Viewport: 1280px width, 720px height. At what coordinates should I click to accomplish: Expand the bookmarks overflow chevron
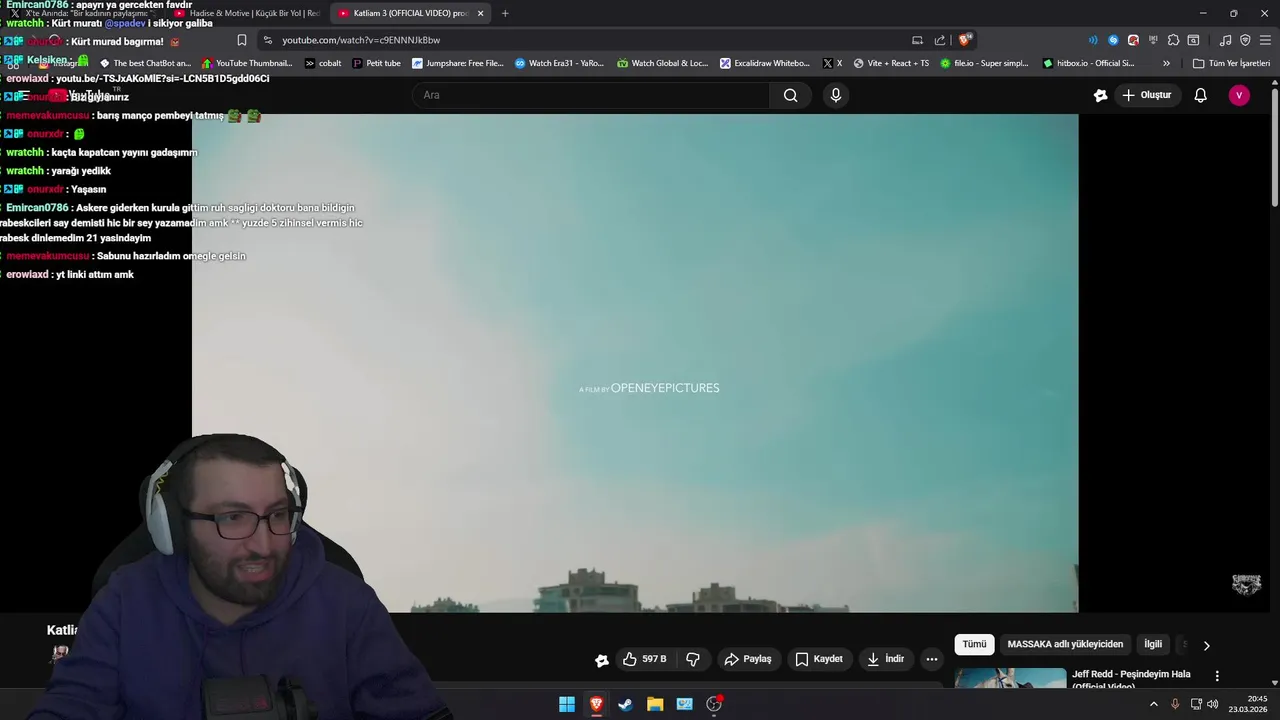[1166, 63]
